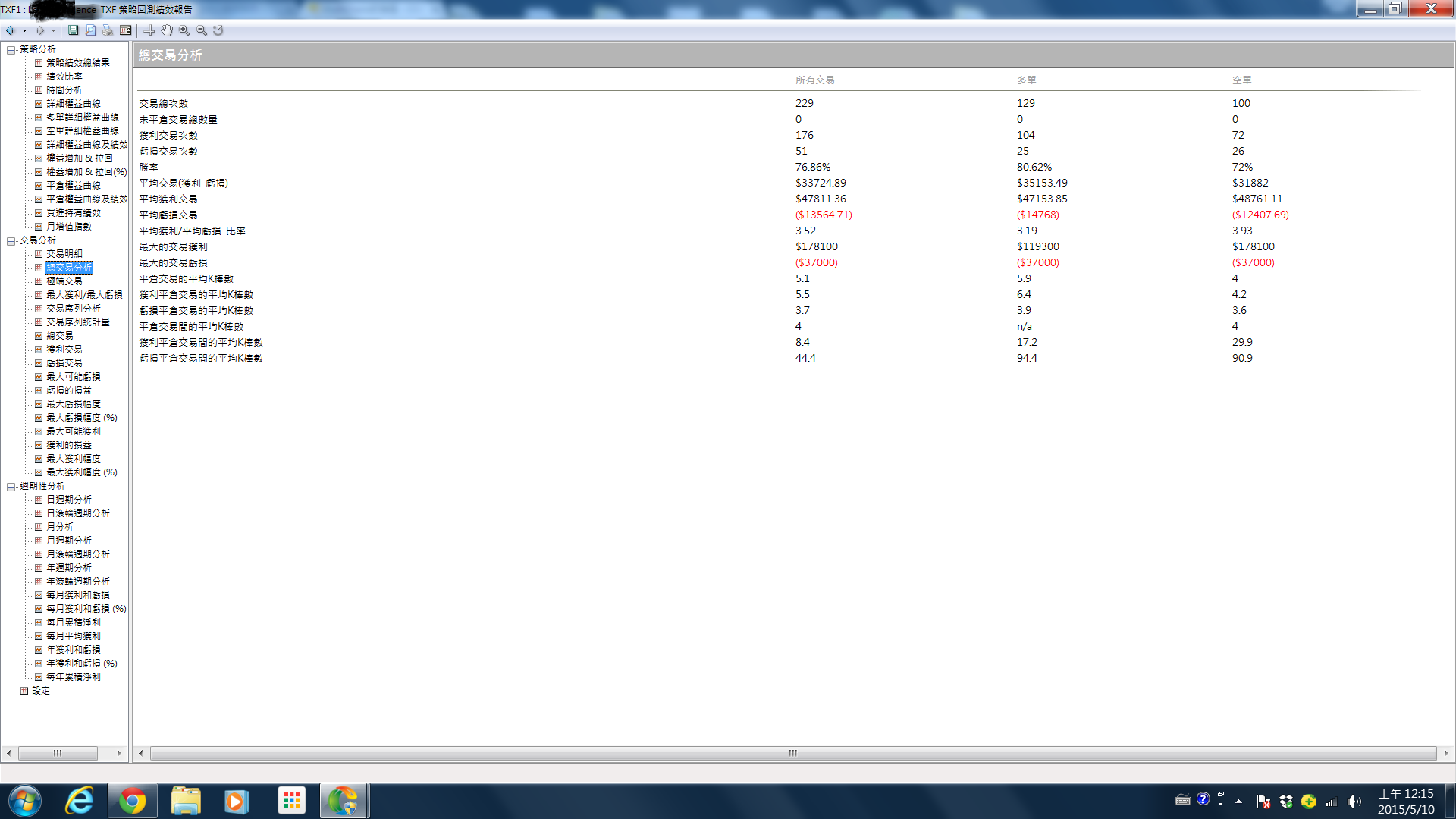Image resolution: width=1456 pixels, height=819 pixels.
Task: Open 每月累積淨利 chart item
Action: [73, 623]
